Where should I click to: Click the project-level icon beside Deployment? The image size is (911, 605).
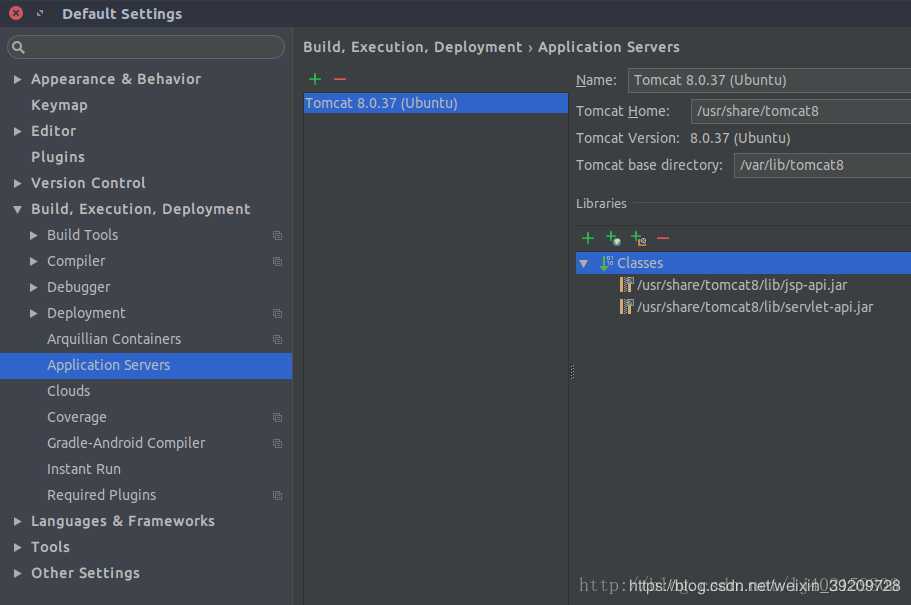pos(277,313)
